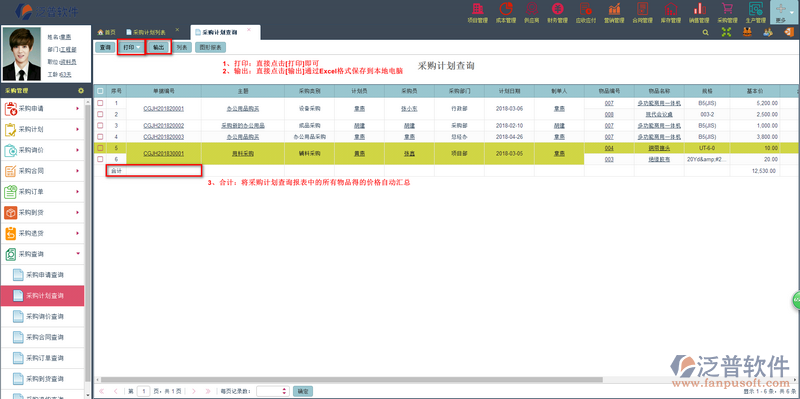The height and width of the screenshot is (399, 800).
Task: Toggle the select-all header checkbox
Action: (x=100, y=91)
